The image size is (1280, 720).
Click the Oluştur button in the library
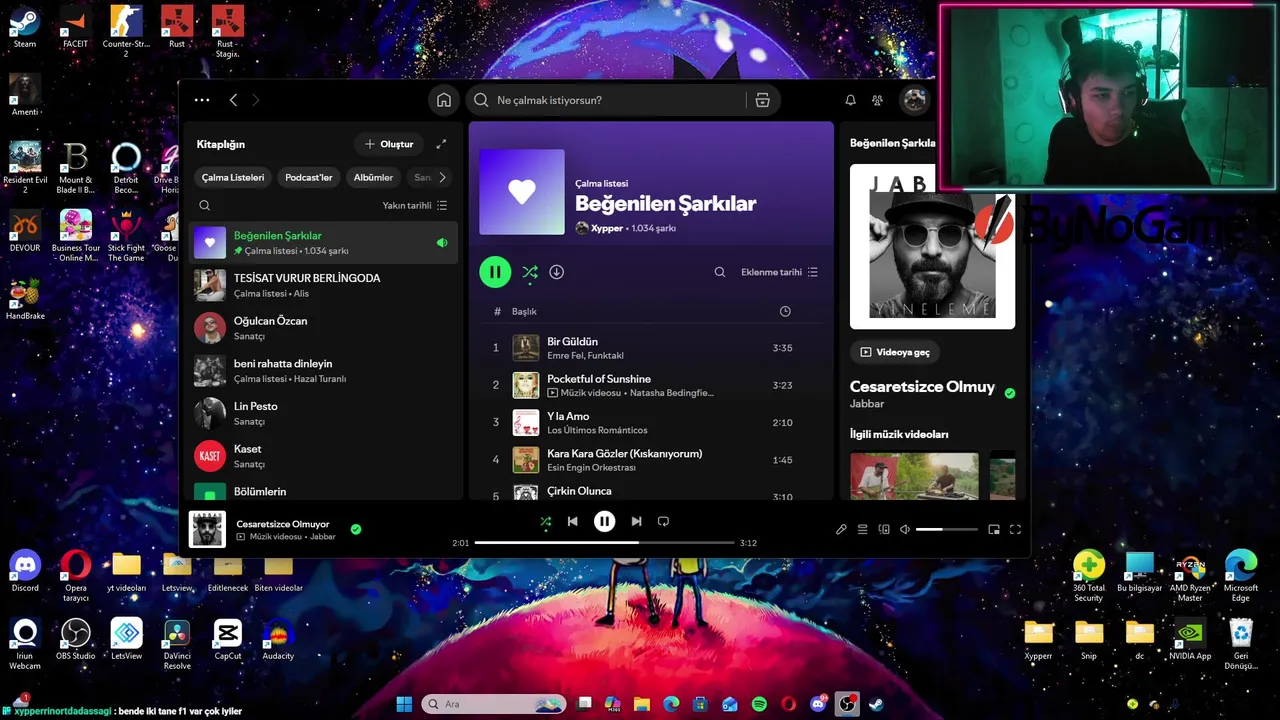[389, 144]
